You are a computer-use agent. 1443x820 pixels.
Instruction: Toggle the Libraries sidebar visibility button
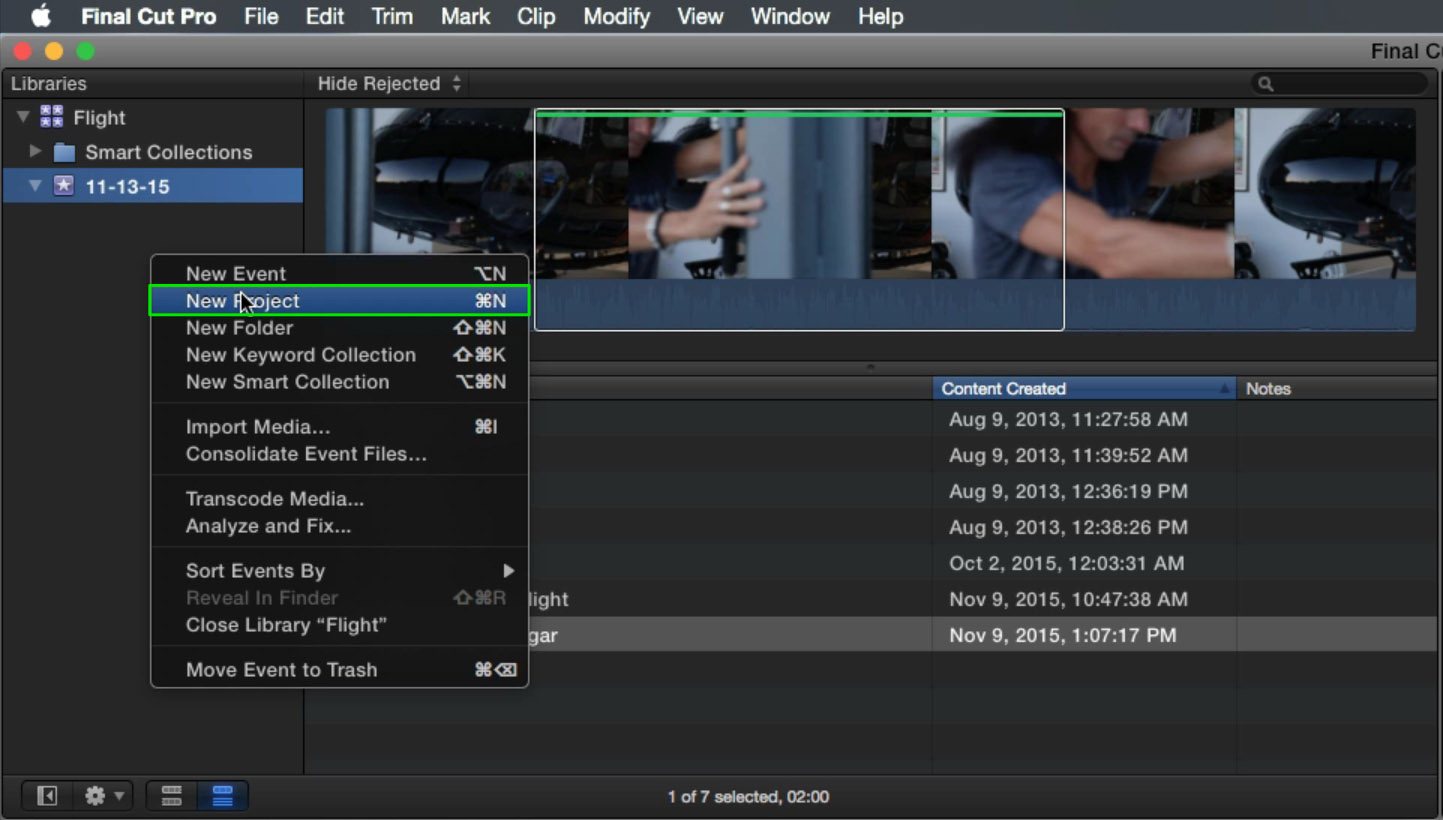coord(47,796)
